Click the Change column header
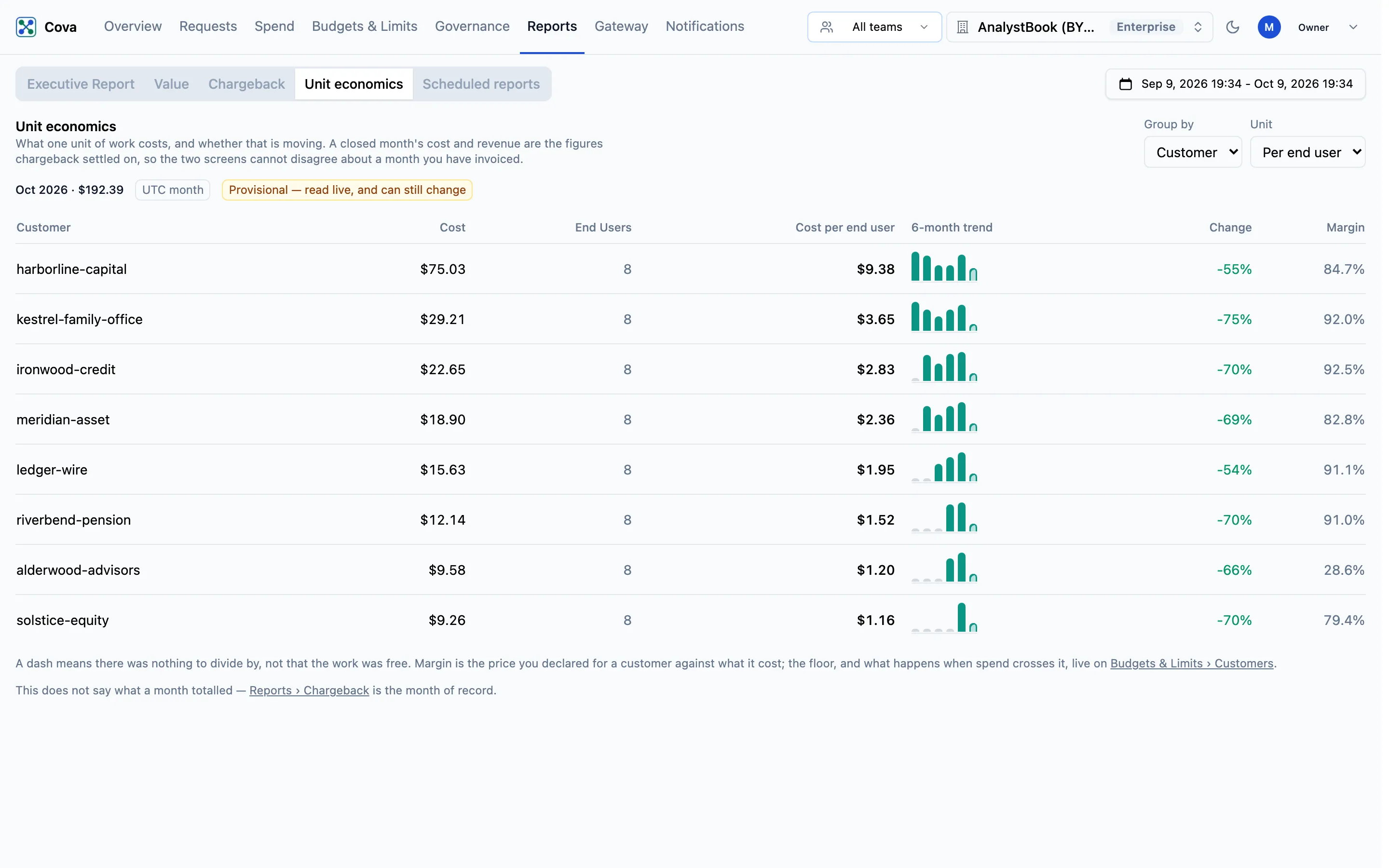Screen dimensions: 1389x868 click(1230, 227)
